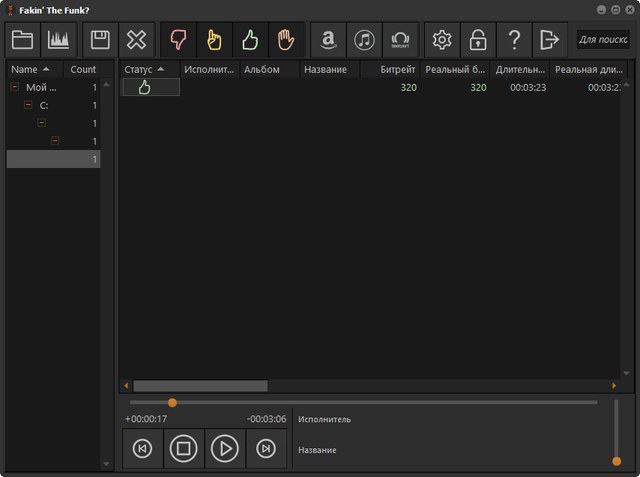Screen dimensions: 640x477
Task: Sort list by Битрейт column header
Action: (x=397, y=70)
